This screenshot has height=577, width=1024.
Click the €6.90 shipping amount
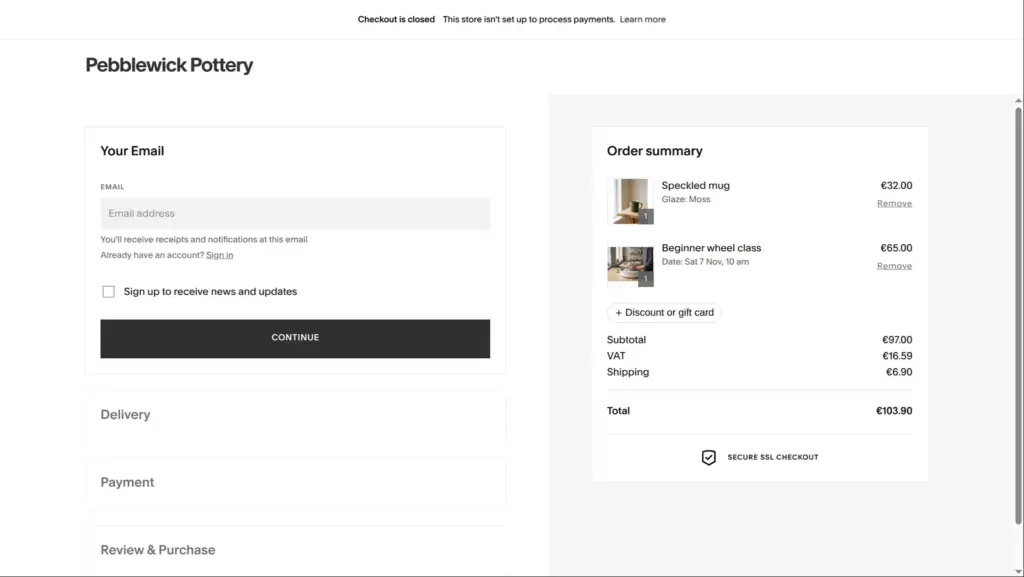click(899, 372)
